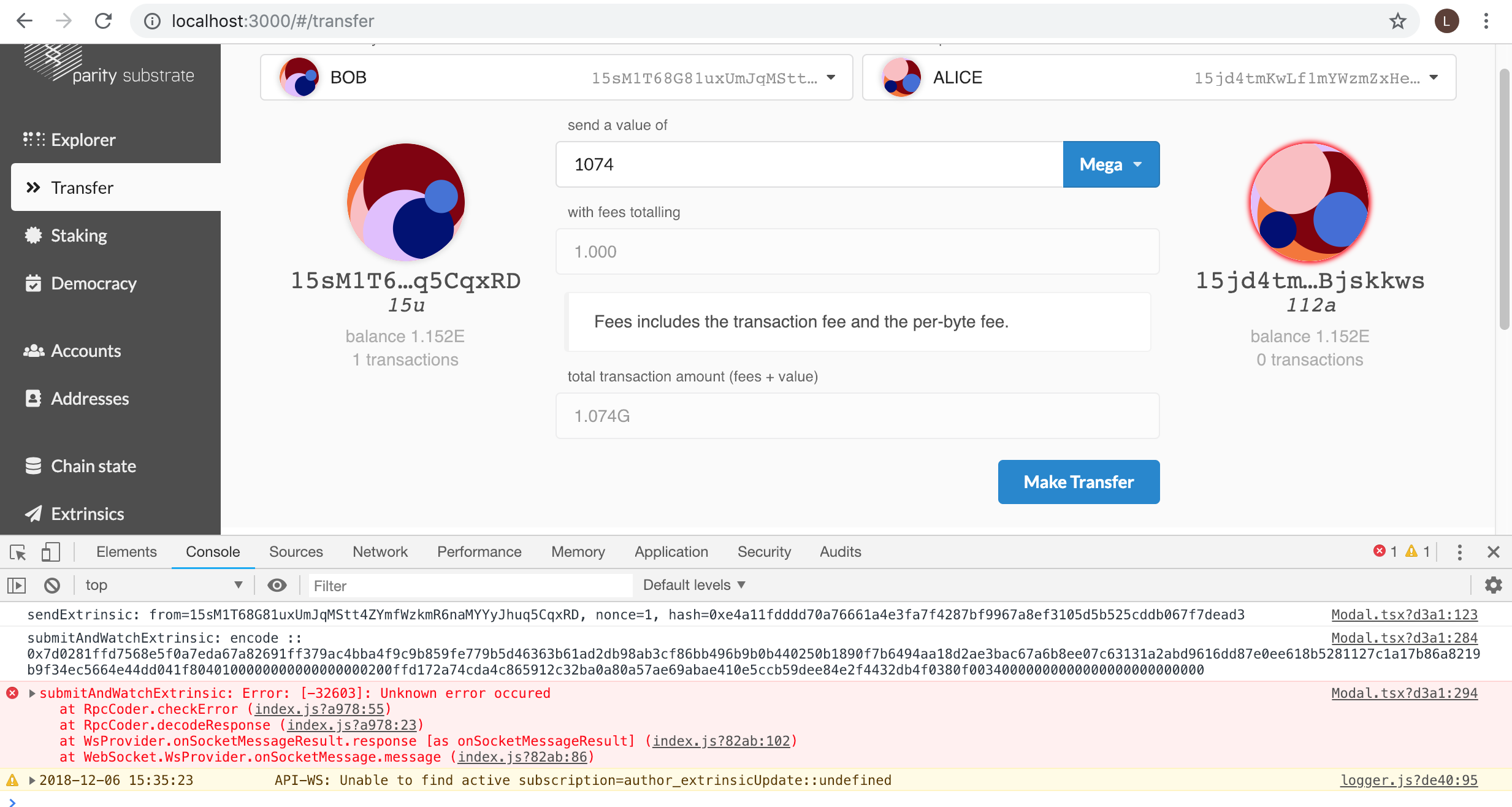Open the Chrome three-dot menu
The height and width of the screenshot is (807, 1512).
click(1486, 21)
